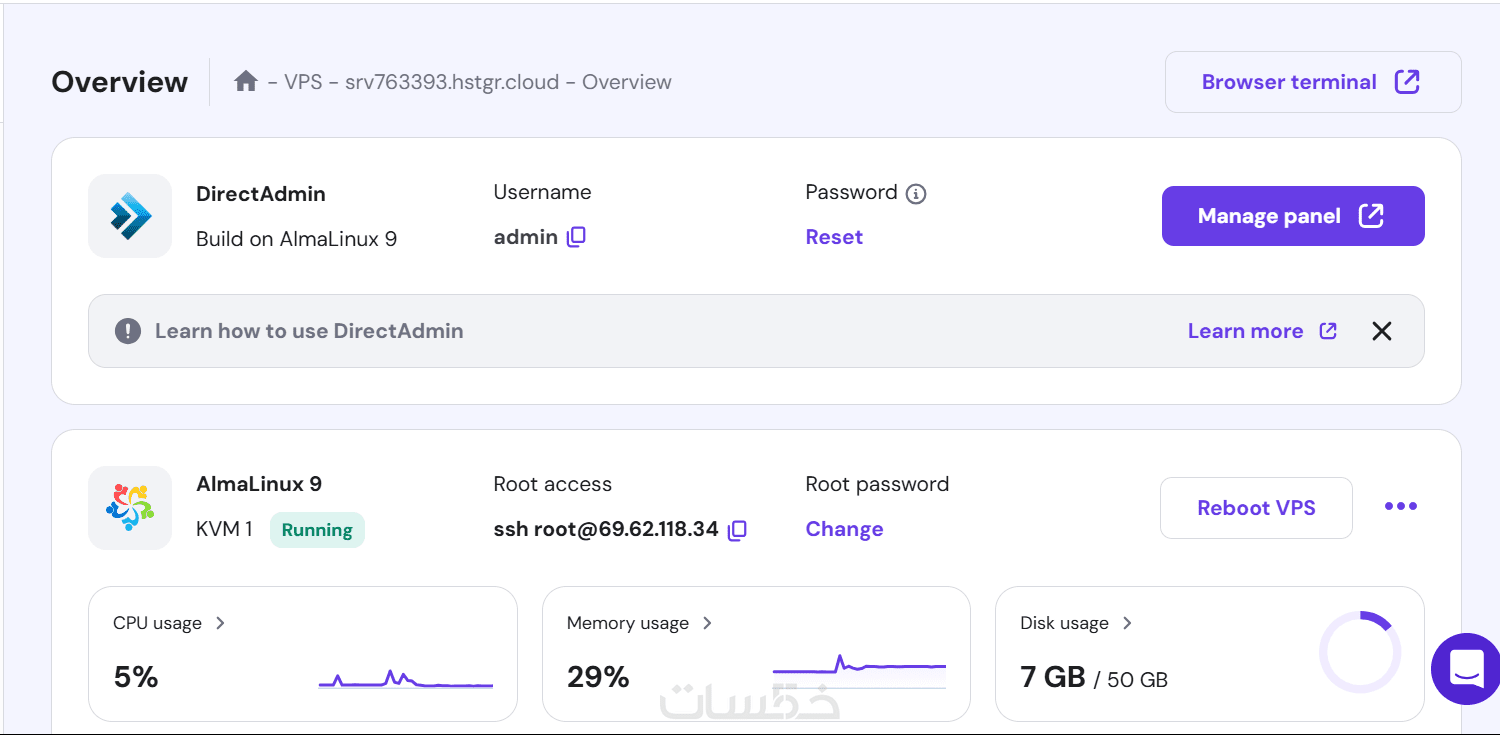Click the exclamation icon in DirectAdmin notice
Image resolution: width=1500 pixels, height=735 pixels.
point(128,331)
